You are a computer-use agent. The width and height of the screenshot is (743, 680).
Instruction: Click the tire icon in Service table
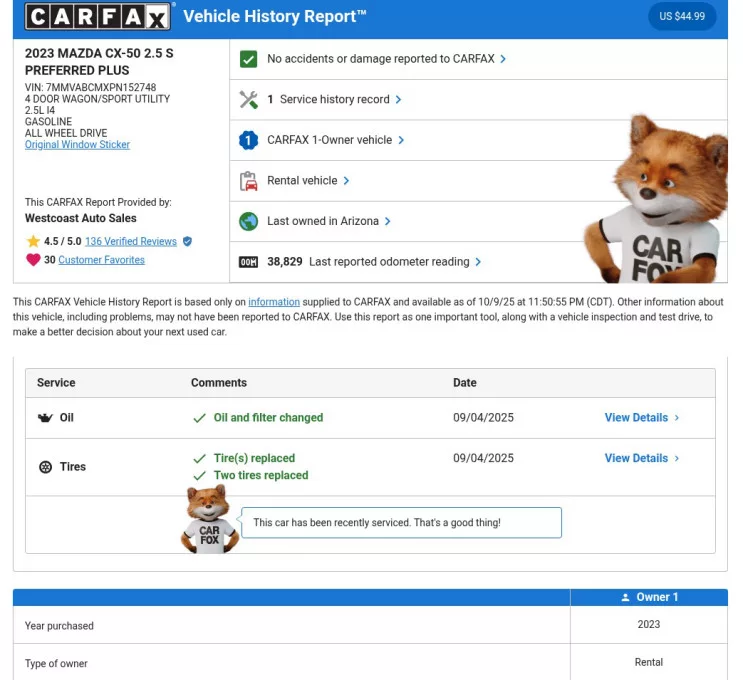tap(45, 467)
